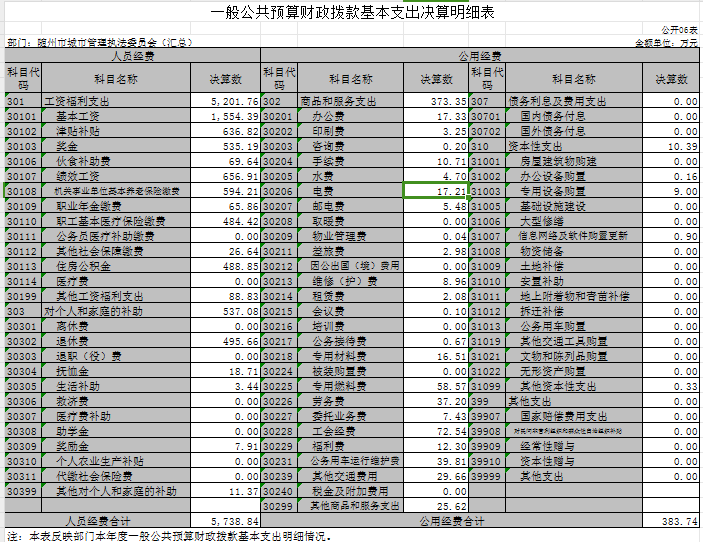This screenshot has height=542, width=703.
Task: Select the 办公费 cell
Action: tap(351, 116)
